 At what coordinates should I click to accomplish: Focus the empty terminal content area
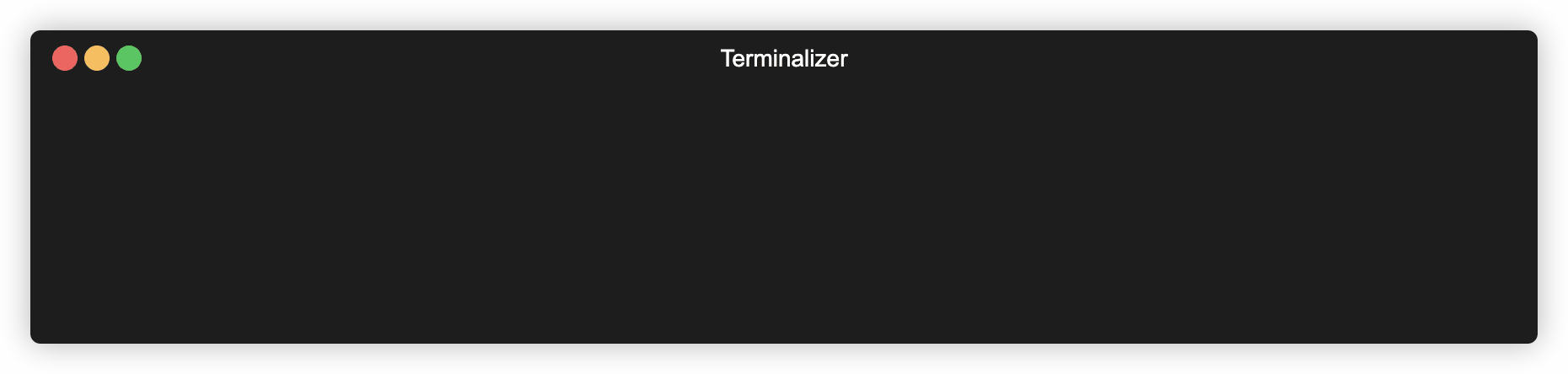tap(784, 211)
